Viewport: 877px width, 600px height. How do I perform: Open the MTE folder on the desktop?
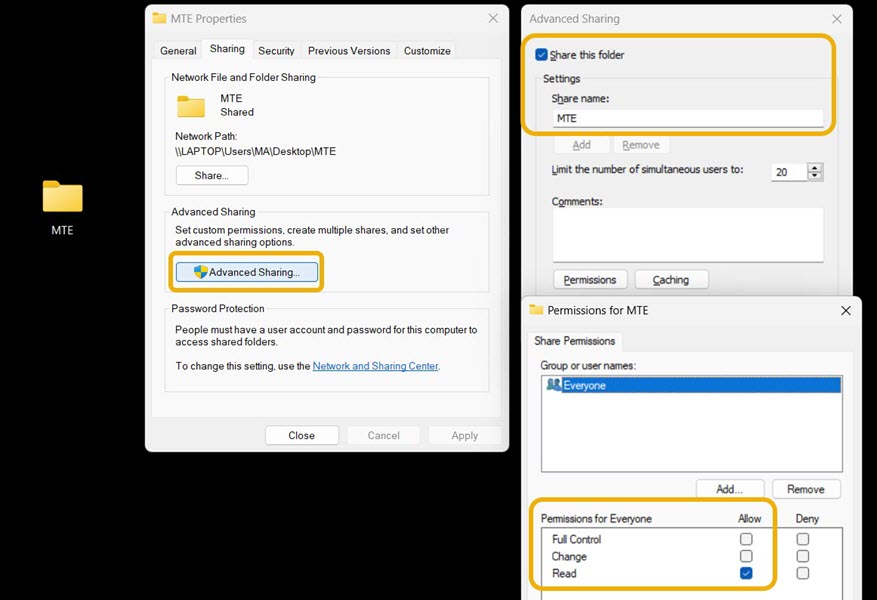pyautogui.click(x=62, y=197)
